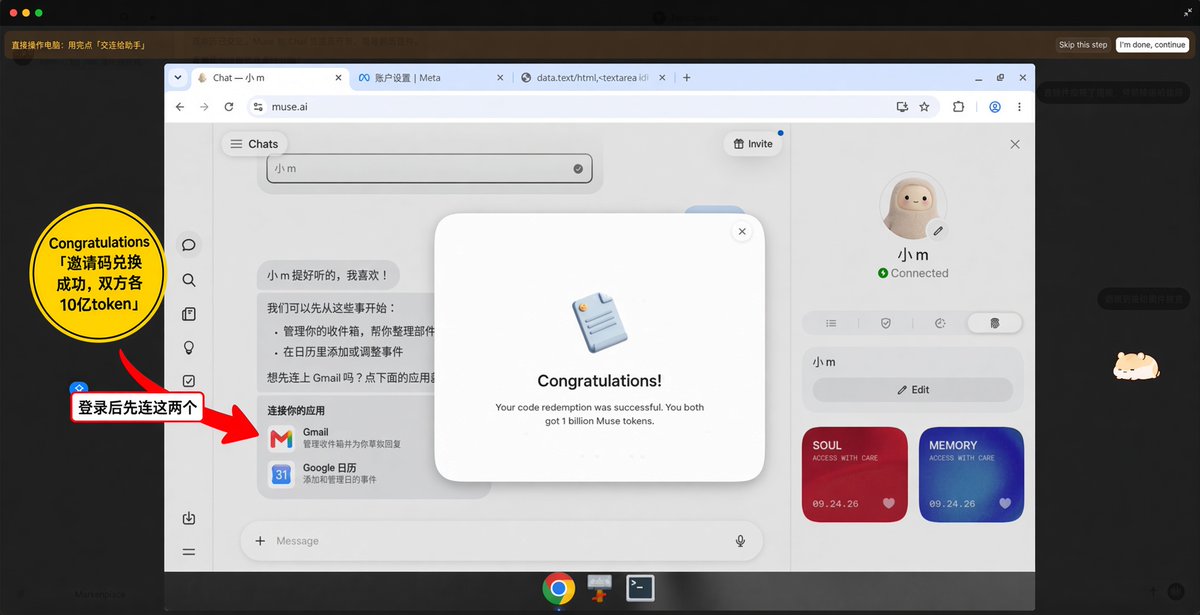The width and height of the screenshot is (1200, 615).
Task: Reload the muse.ai page
Action: pyautogui.click(x=229, y=107)
